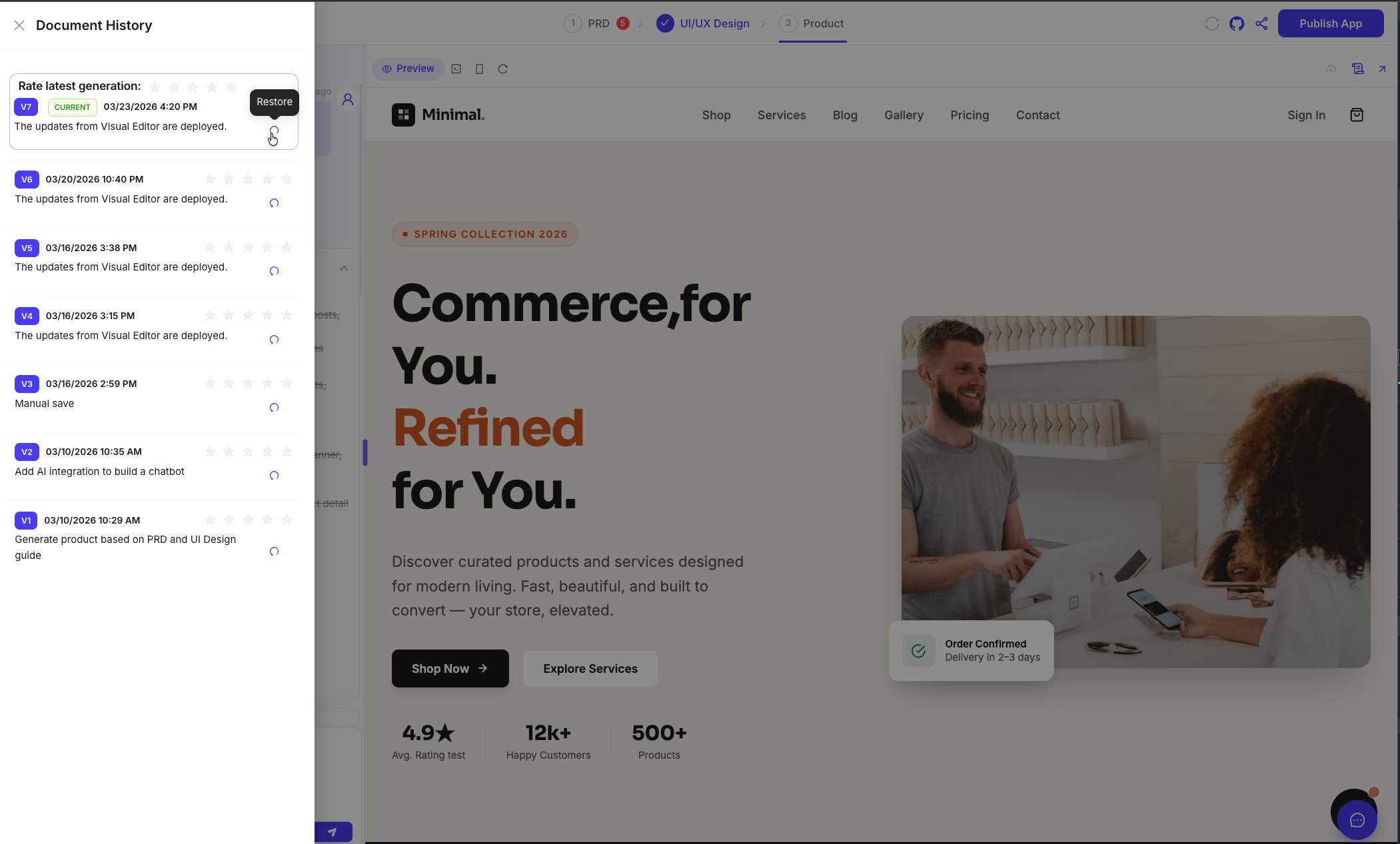The height and width of the screenshot is (844, 1400).
Task: Click the Publish App button
Action: pyautogui.click(x=1331, y=23)
